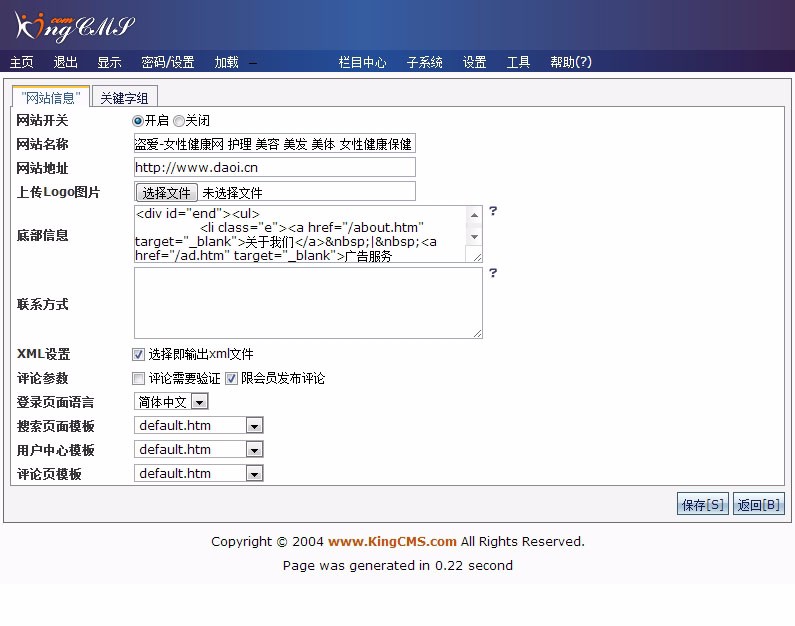This screenshot has height=626, width=795.
Task: Toggle 限会员发布评论 checkbox
Action: 231,378
